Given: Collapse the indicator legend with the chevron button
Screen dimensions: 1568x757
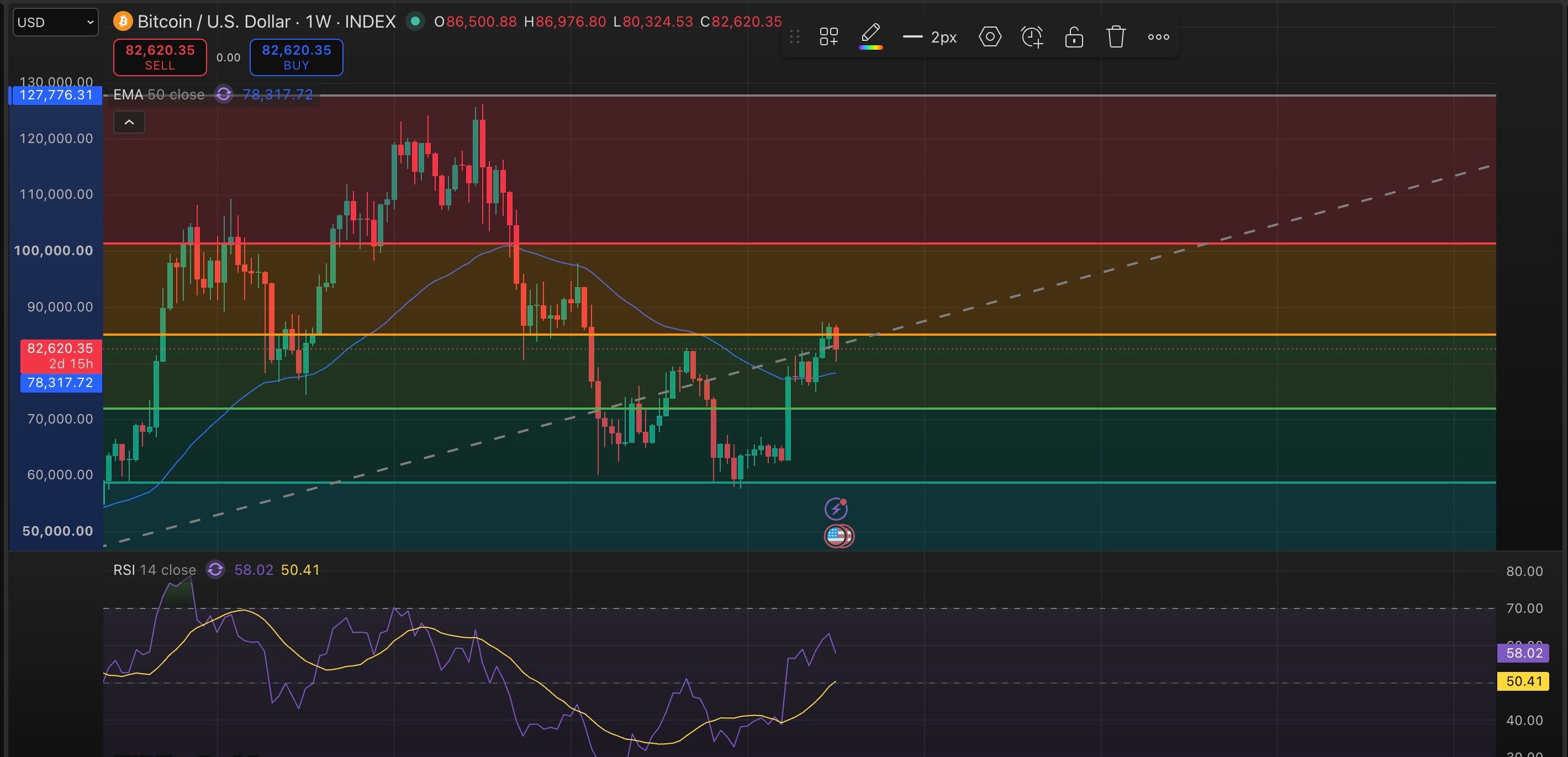Looking at the screenshot, I should (129, 123).
